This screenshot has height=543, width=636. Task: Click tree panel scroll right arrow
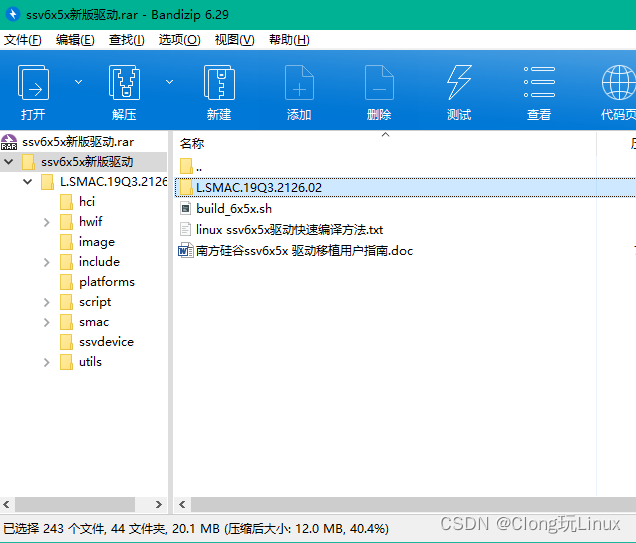pos(159,504)
